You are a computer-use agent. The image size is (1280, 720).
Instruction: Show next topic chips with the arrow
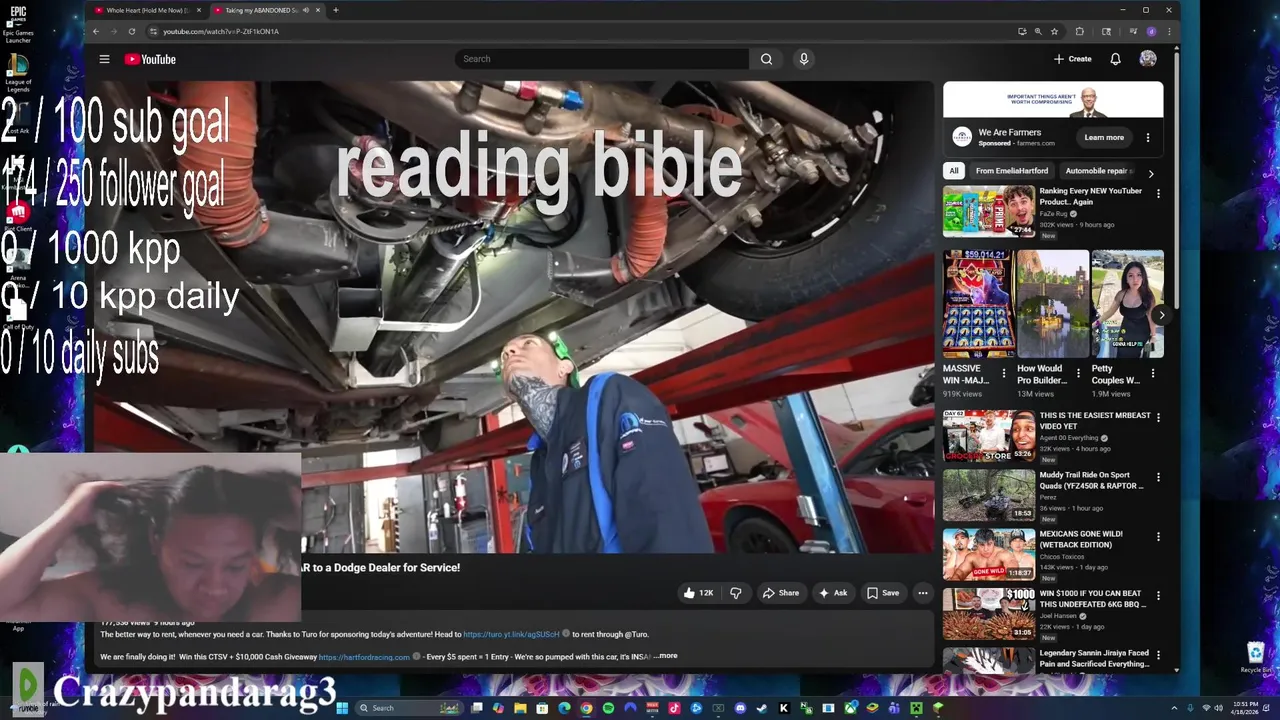[x=1151, y=173]
